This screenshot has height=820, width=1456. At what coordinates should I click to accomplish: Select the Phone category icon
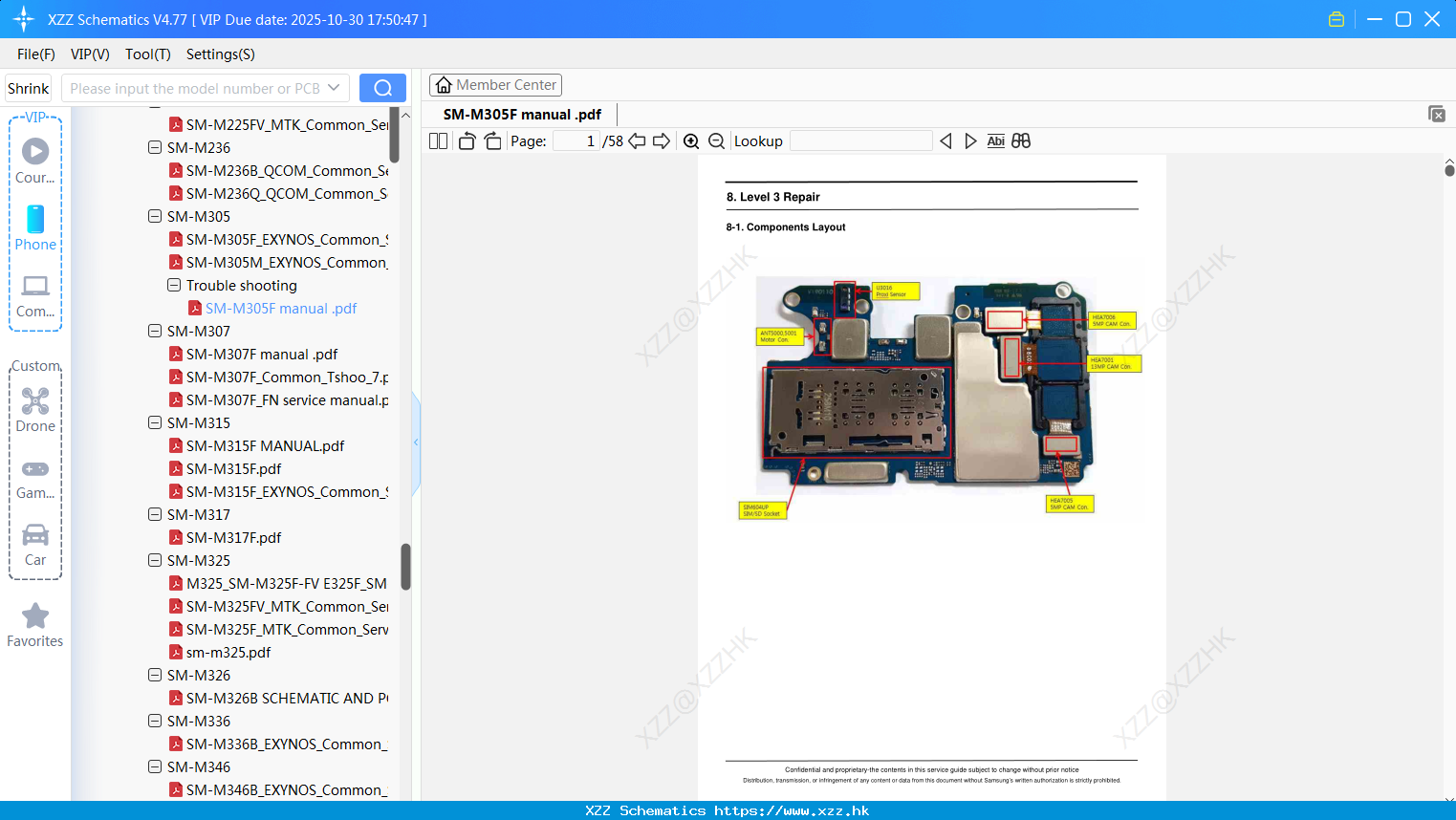[x=35, y=228]
